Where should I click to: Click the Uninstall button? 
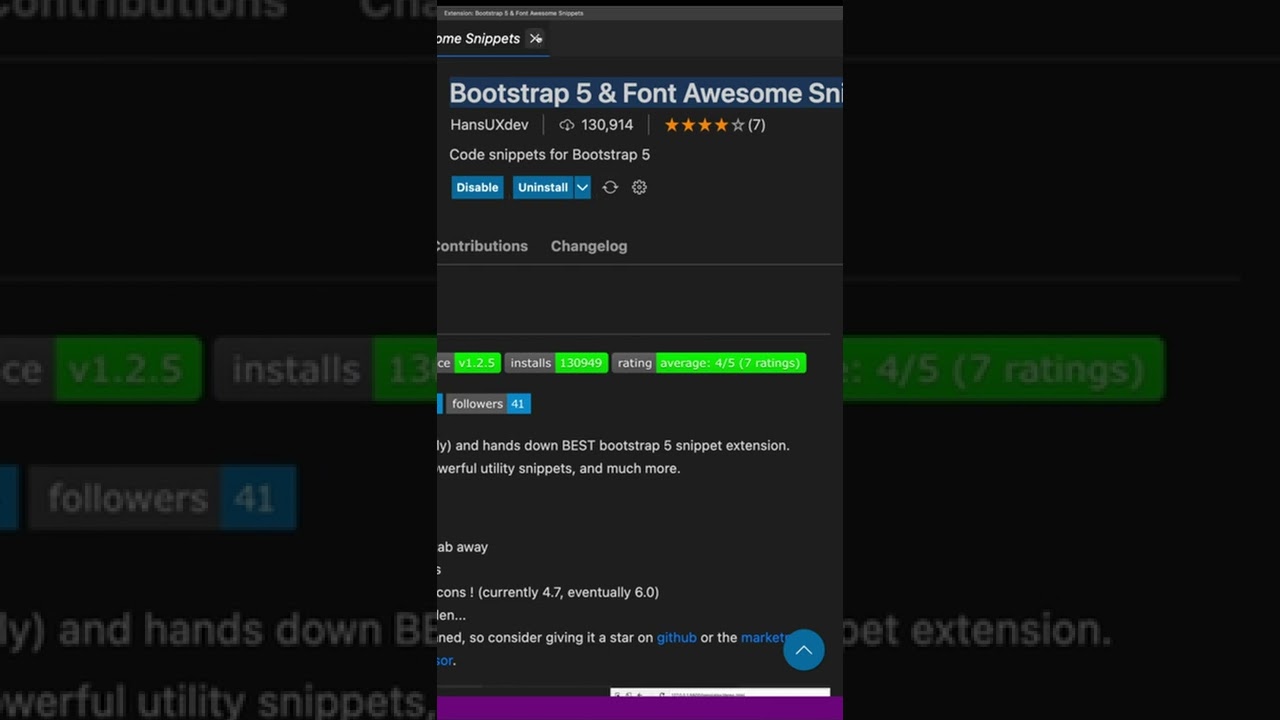(543, 187)
